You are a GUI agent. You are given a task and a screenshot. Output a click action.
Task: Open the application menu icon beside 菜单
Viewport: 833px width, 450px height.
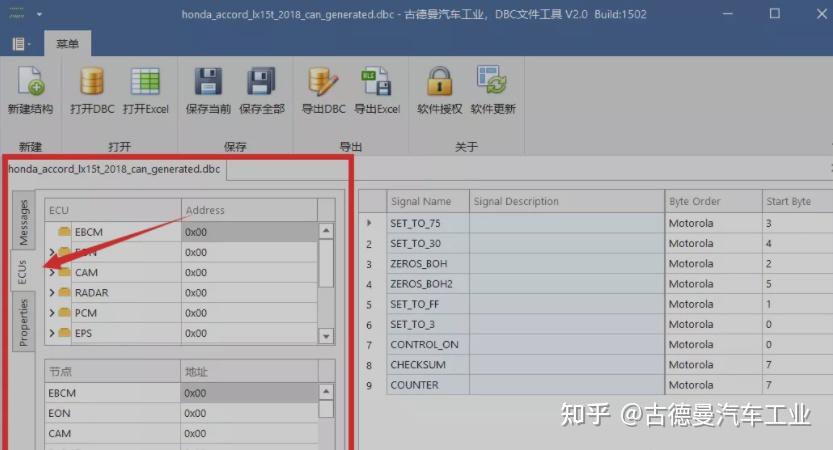coord(21,44)
